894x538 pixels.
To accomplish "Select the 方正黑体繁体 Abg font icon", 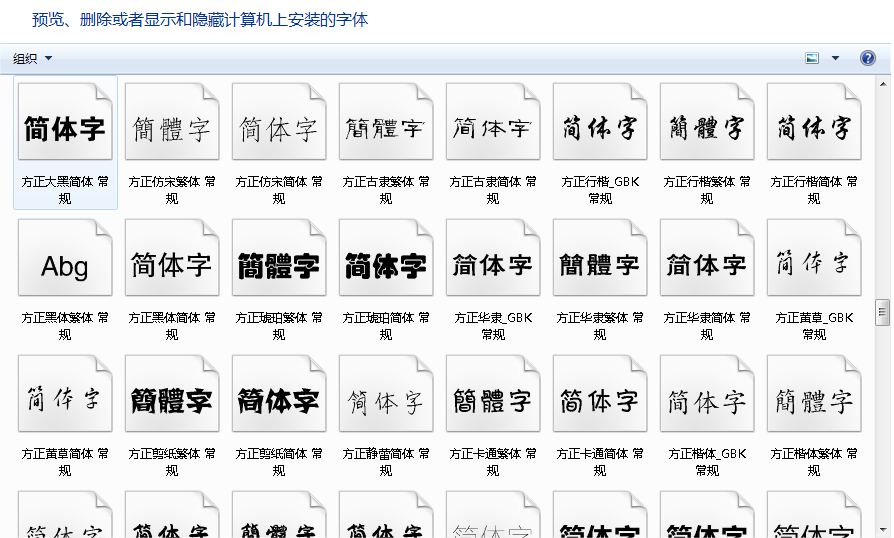I will [65, 258].
